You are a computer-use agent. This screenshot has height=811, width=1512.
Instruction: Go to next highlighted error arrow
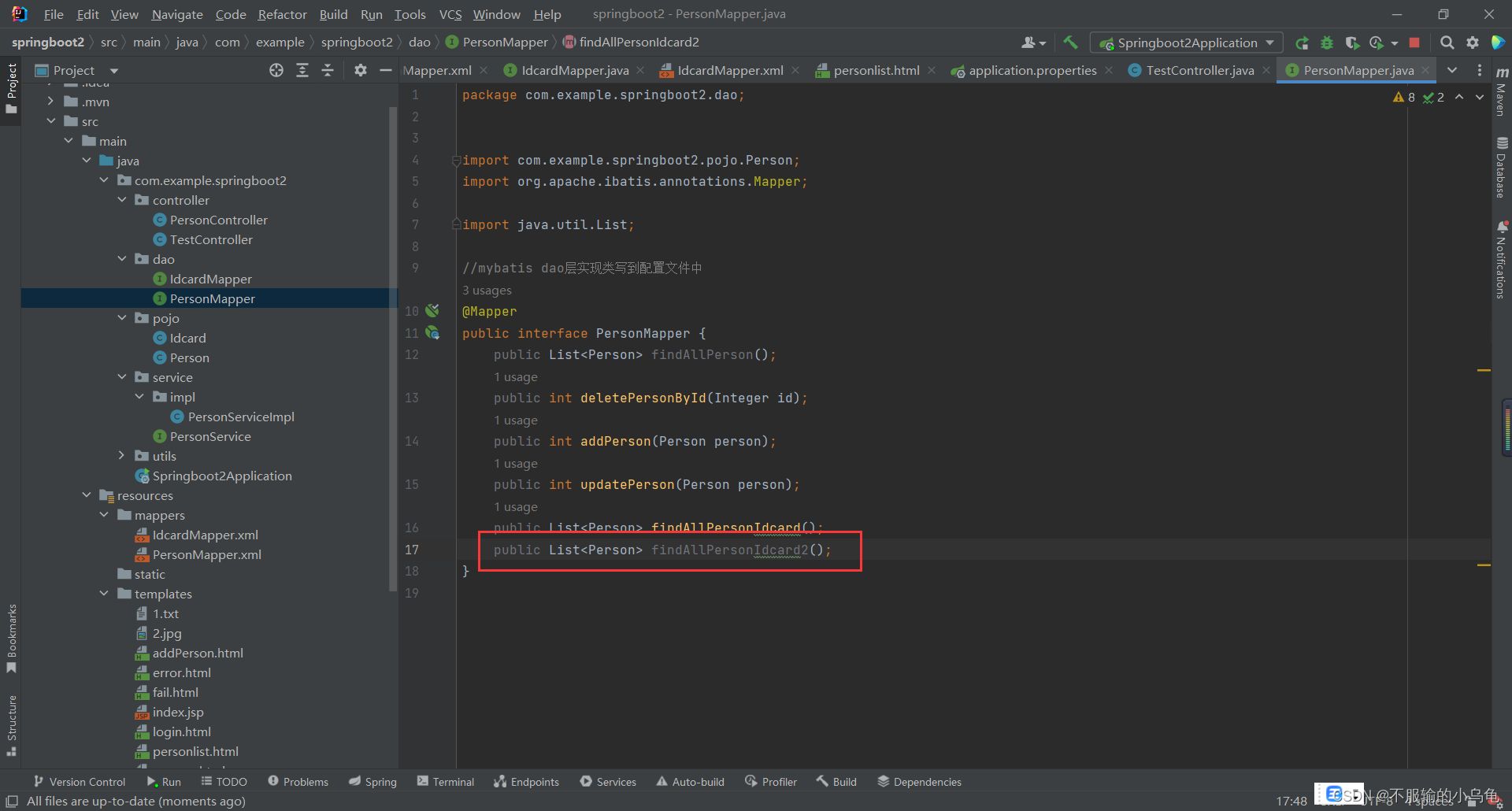click(x=1480, y=97)
